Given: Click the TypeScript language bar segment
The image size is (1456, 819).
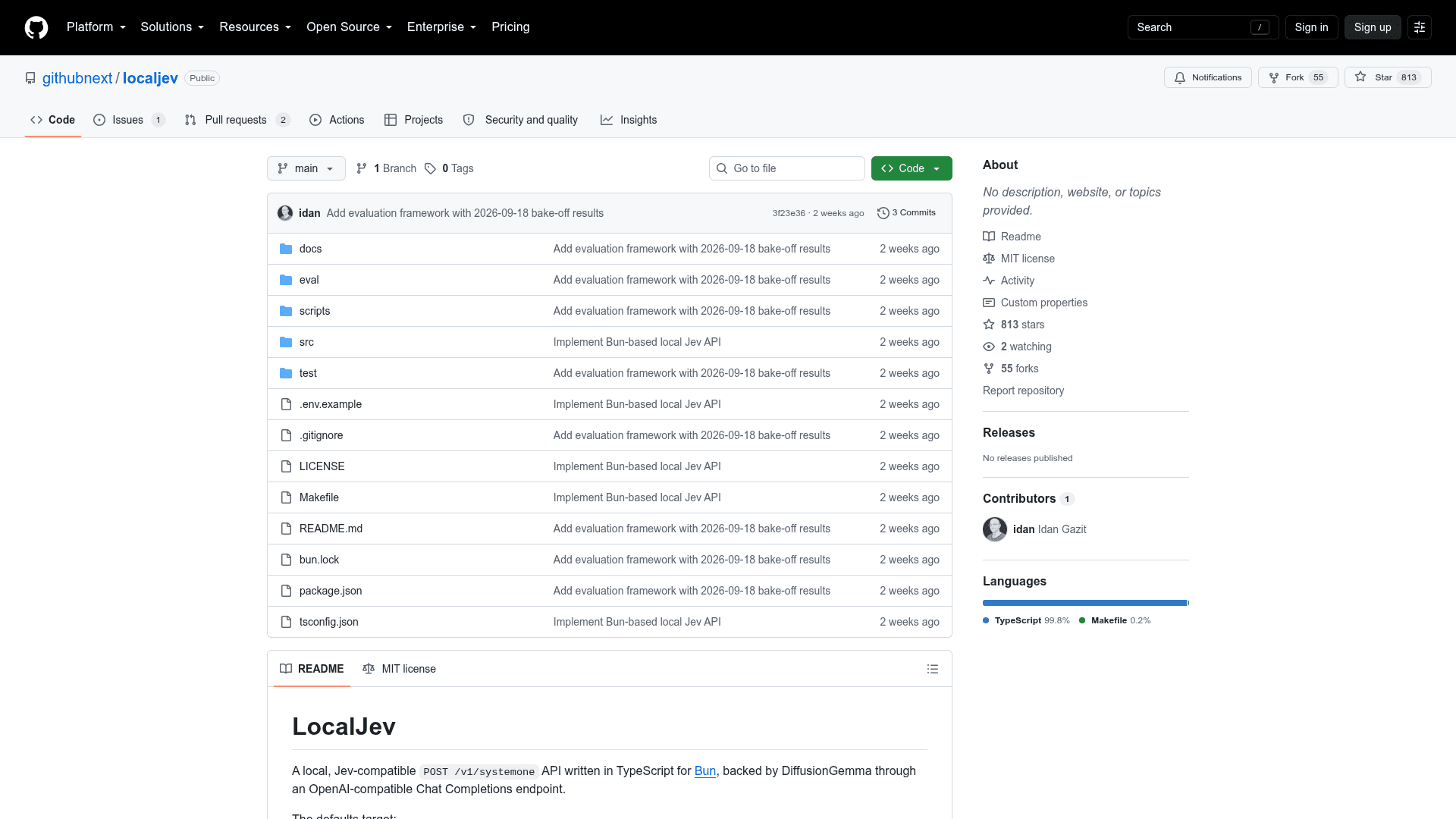Looking at the screenshot, I should pos(1084,603).
